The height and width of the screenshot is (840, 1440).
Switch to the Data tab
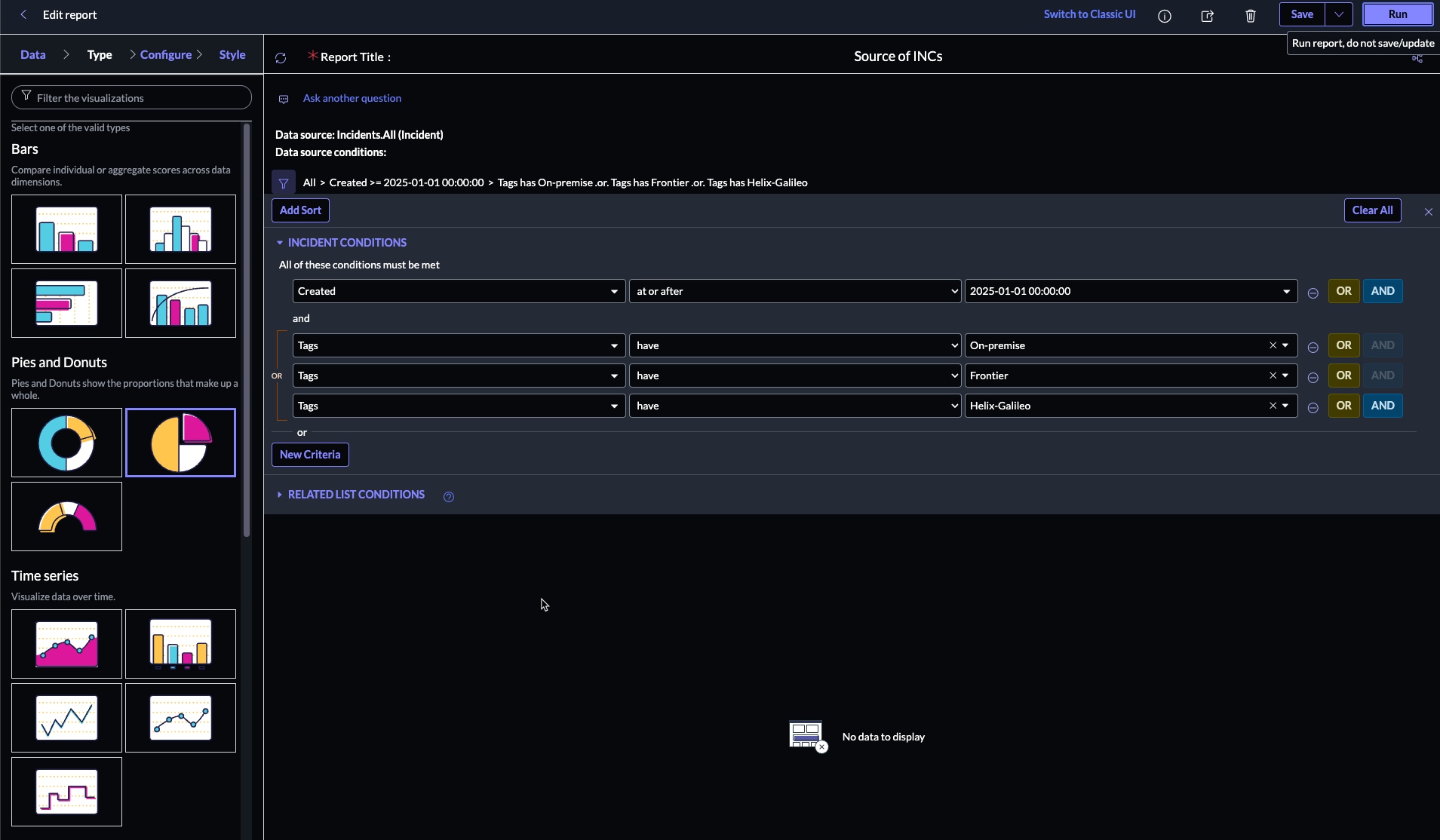coord(33,54)
